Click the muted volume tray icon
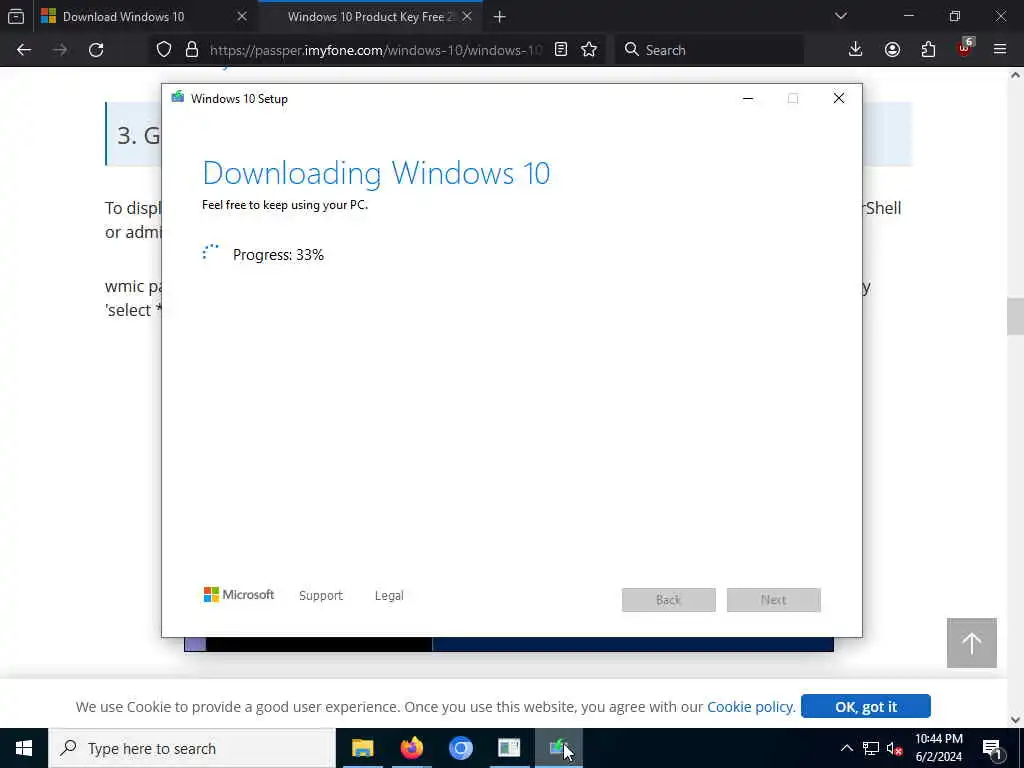Image resolution: width=1024 pixels, height=768 pixels. point(895,748)
